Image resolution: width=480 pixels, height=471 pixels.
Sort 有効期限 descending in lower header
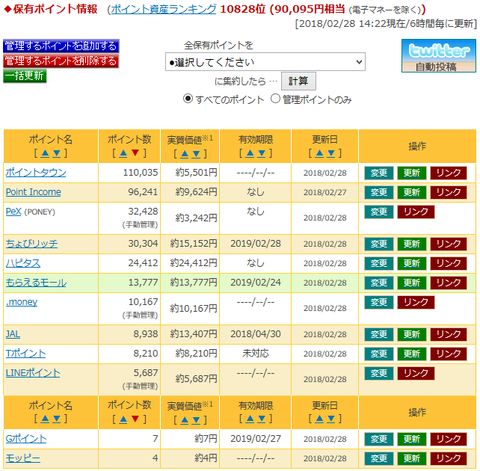(x=262, y=419)
